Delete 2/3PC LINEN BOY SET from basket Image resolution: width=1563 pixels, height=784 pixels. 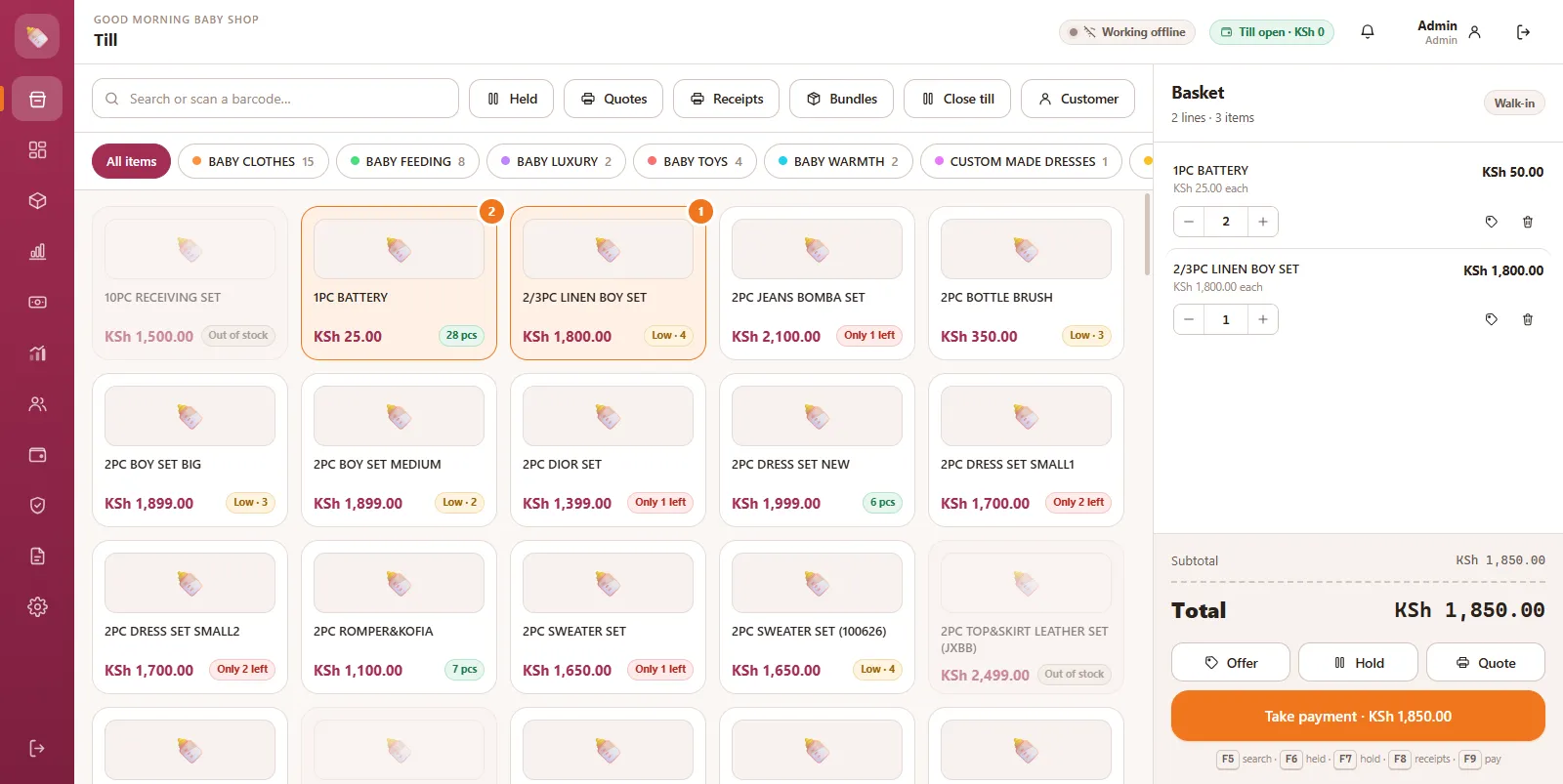(x=1528, y=319)
